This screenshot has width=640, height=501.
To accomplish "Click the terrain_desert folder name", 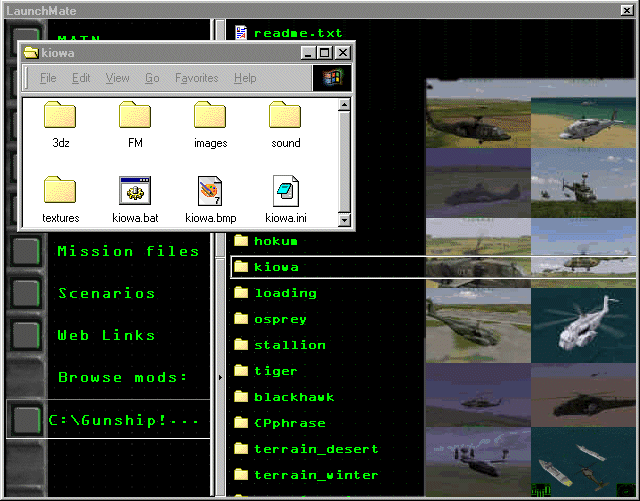I will tap(316, 449).
